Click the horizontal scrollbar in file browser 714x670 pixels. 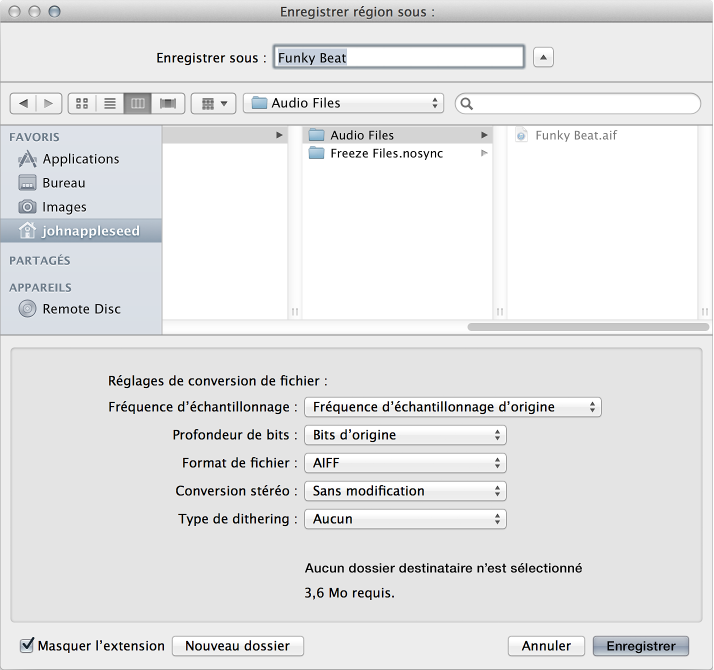click(587, 326)
